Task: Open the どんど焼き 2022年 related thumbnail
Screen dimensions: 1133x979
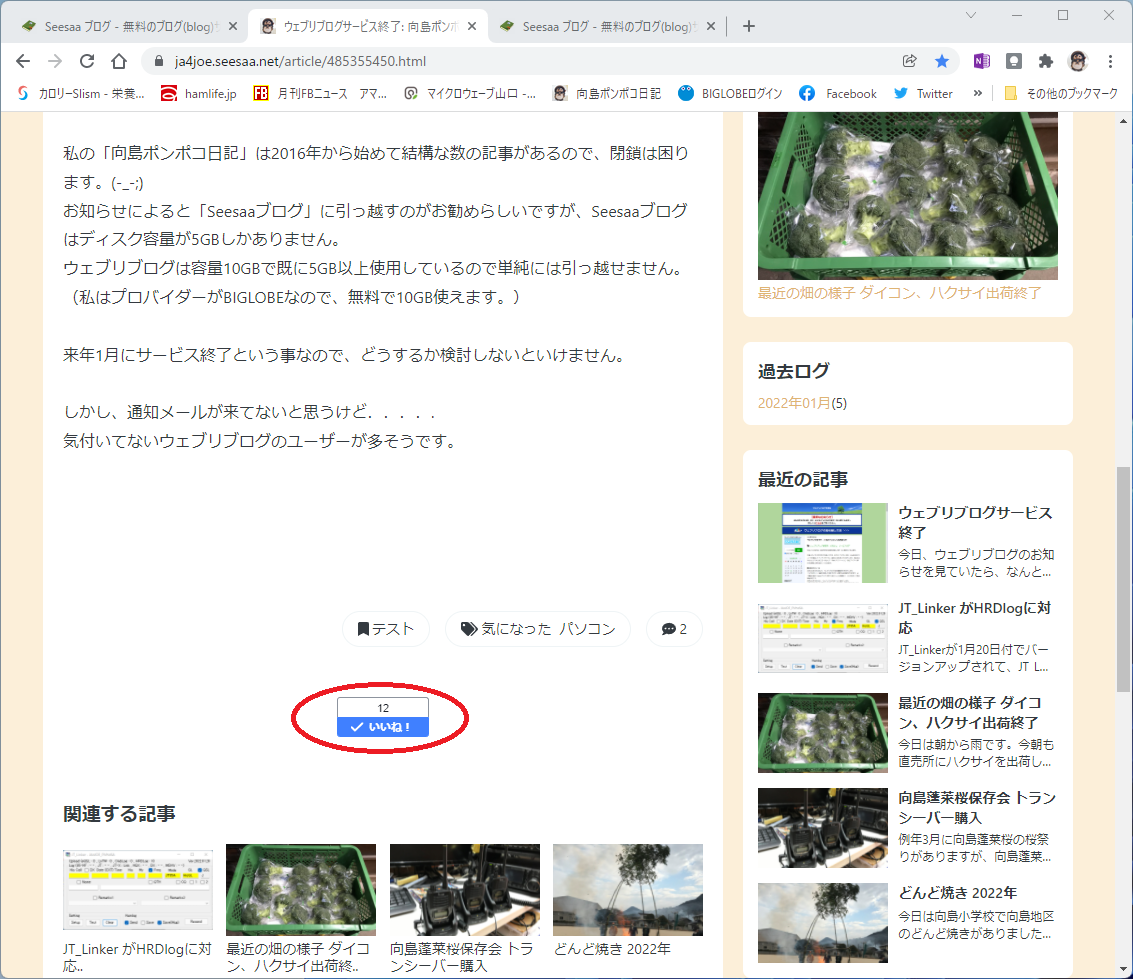Action: 628,889
